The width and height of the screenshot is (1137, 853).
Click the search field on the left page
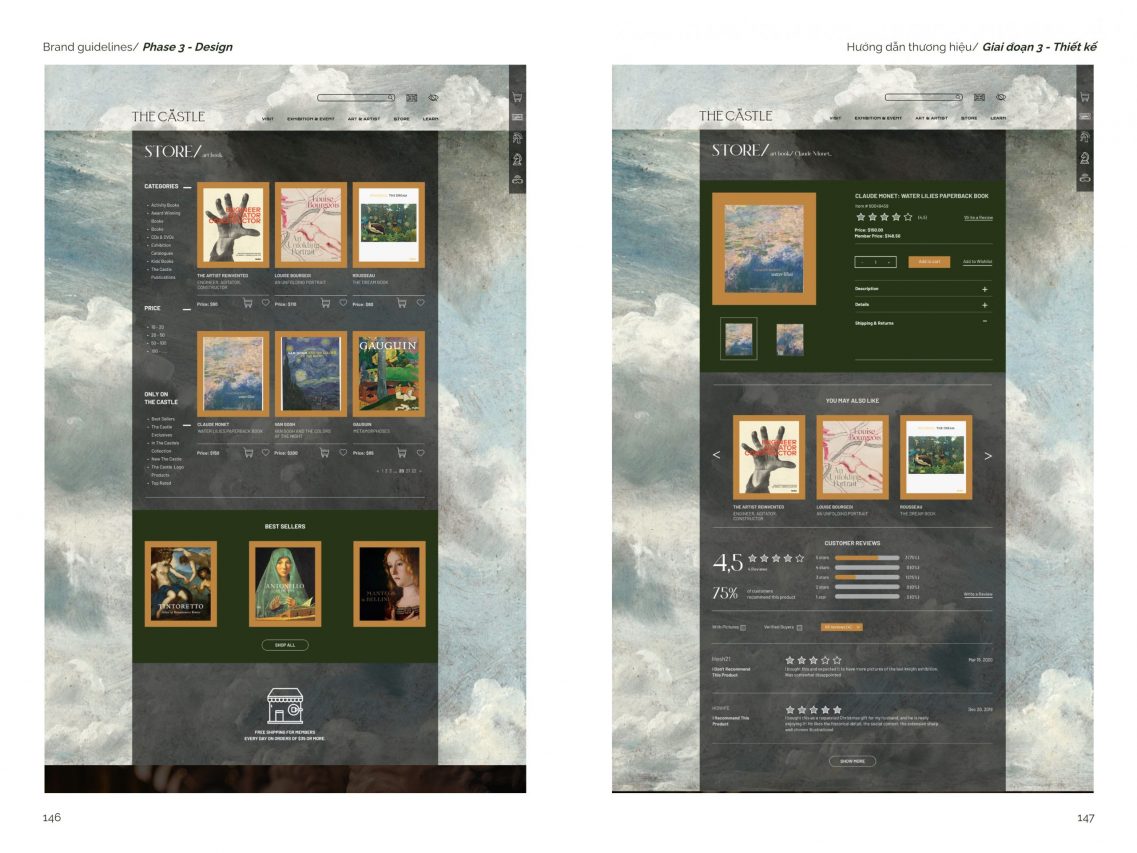pyautogui.click(x=356, y=98)
